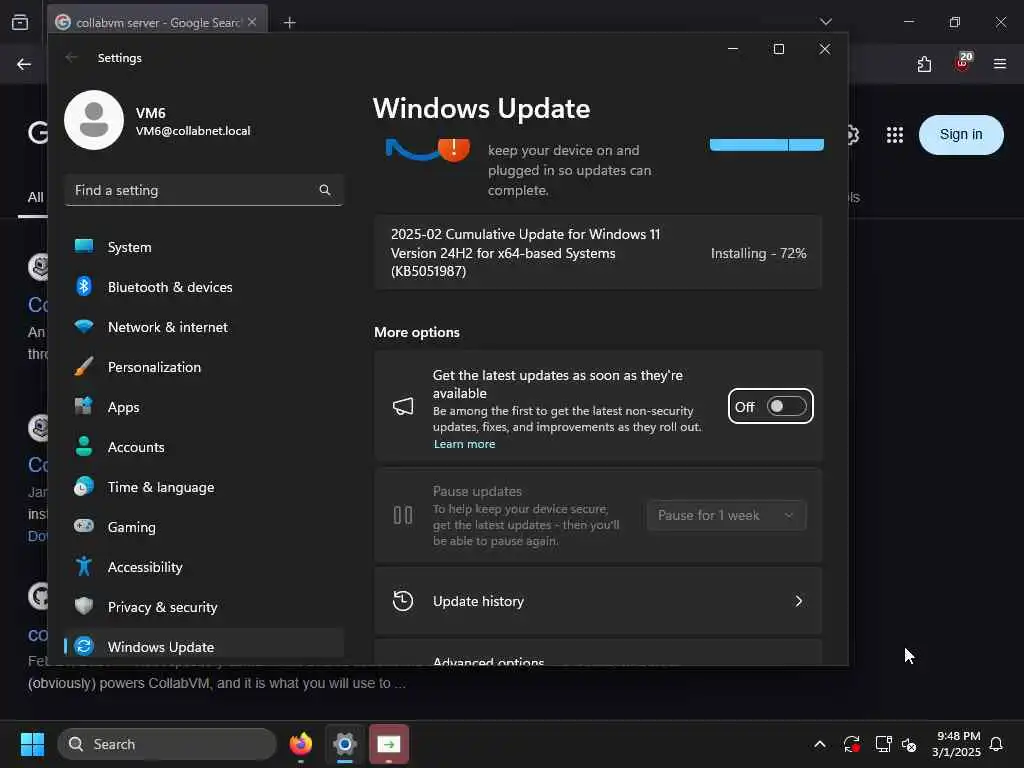Click Find a setting search field
This screenshot has width=1024, height=768.
click(204, 190)
